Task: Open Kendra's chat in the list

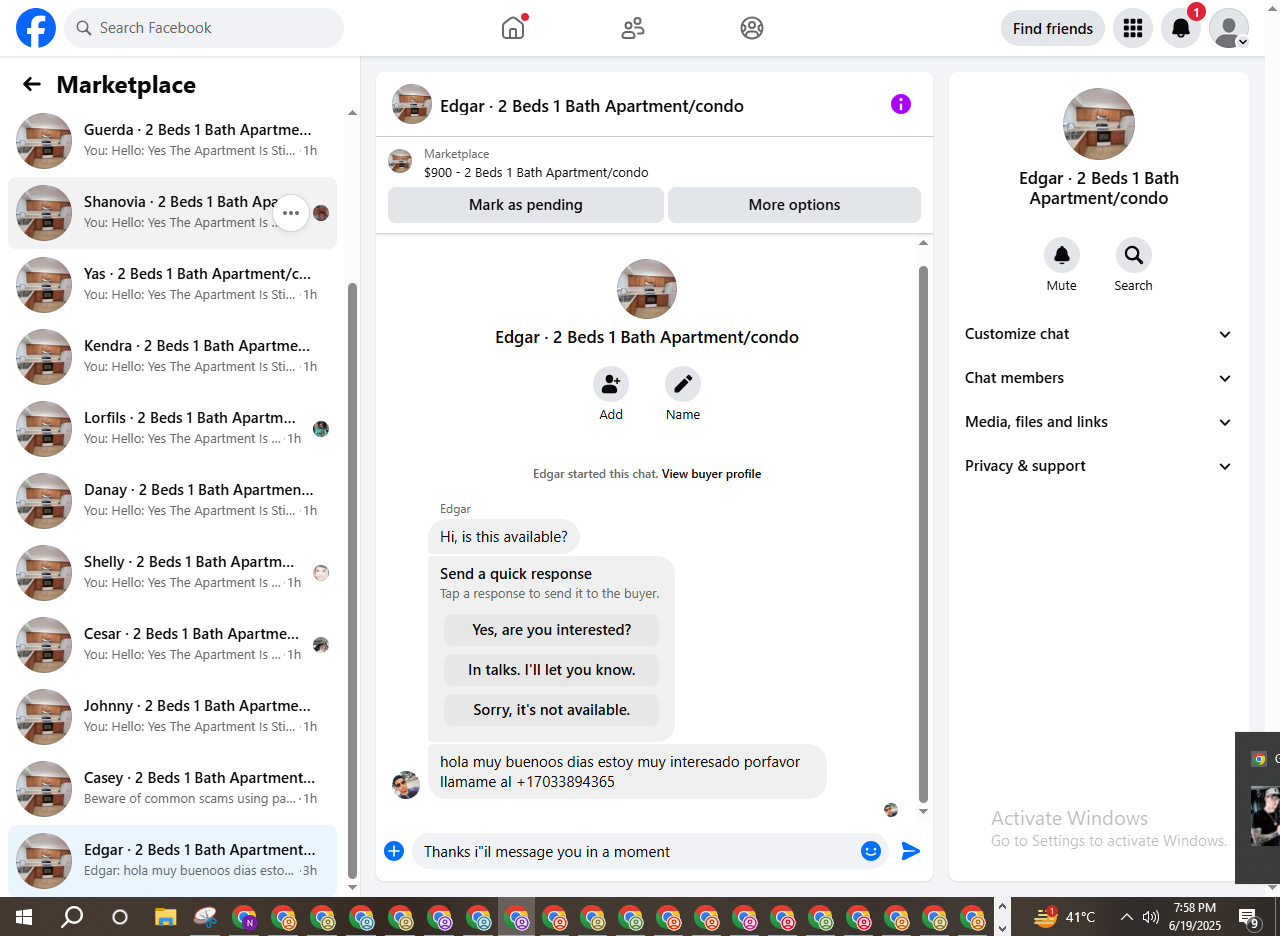Action: (172, 357)
